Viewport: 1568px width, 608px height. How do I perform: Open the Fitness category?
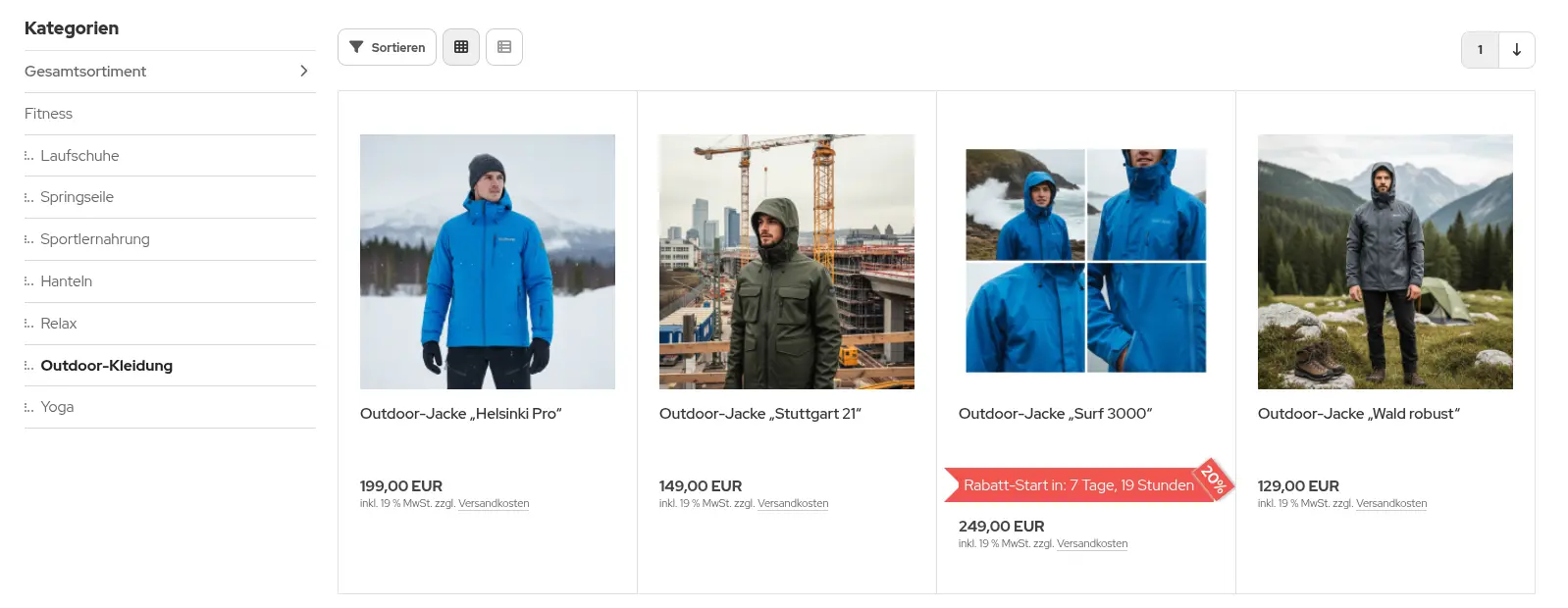click(x=48, y=114)
